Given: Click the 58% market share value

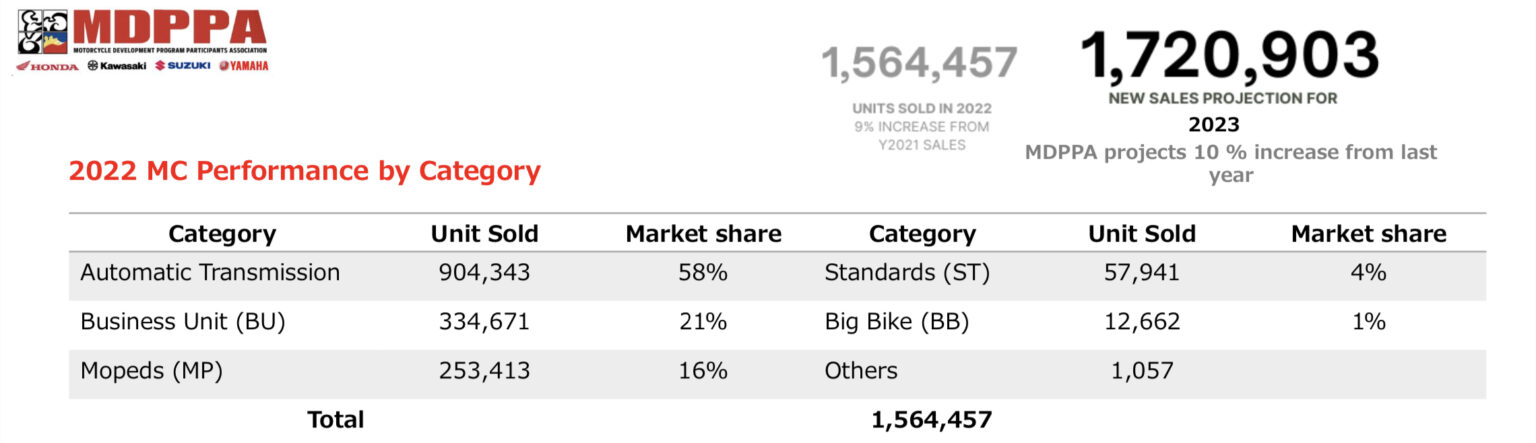Looking at the screenshot, I should [x=703, y=272].
